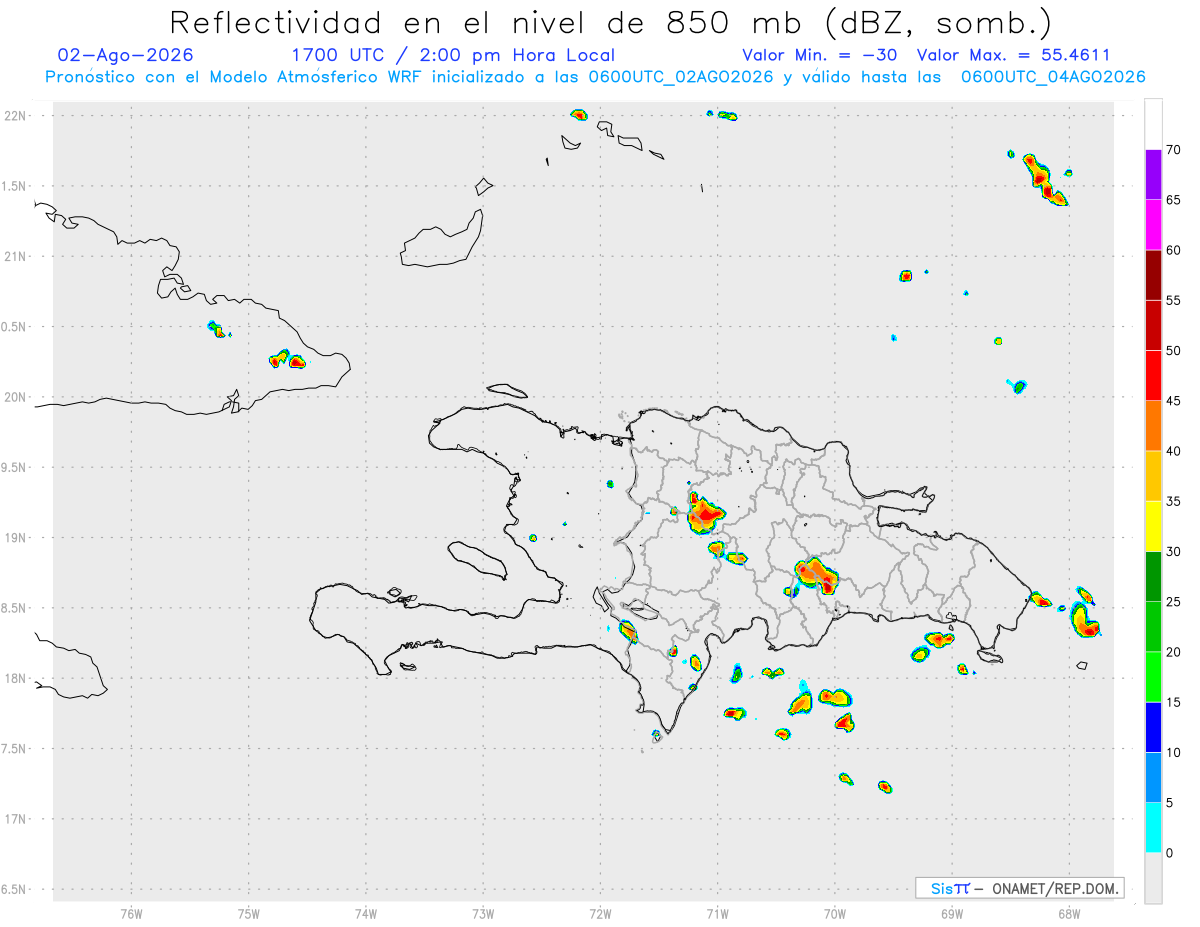
Task: Click the '17N' latitude label
Action: (x=16, y=819)
